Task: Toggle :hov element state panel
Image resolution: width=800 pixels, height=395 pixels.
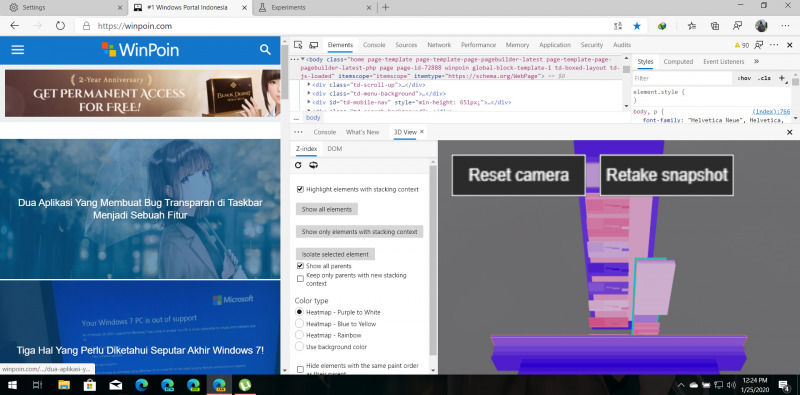Action: [744, 79]
